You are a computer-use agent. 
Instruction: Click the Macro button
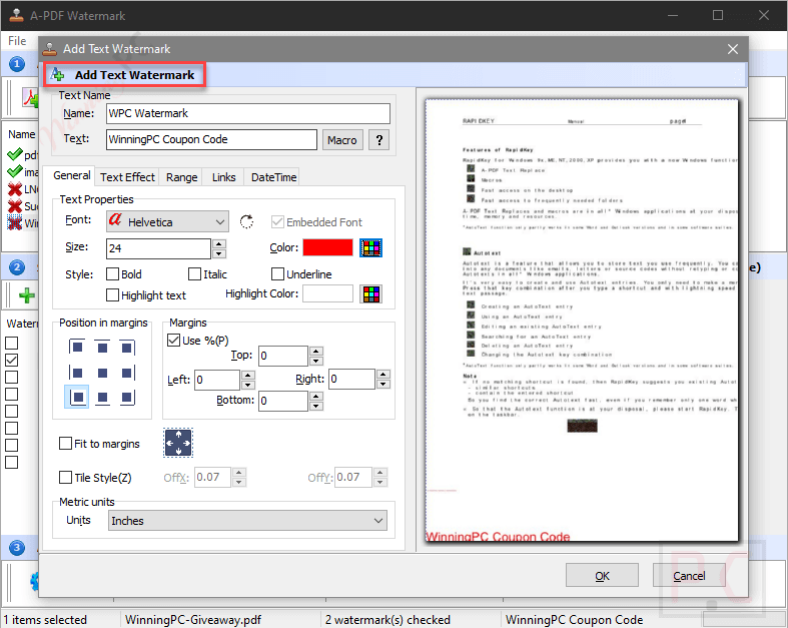[x=342, y=140]
